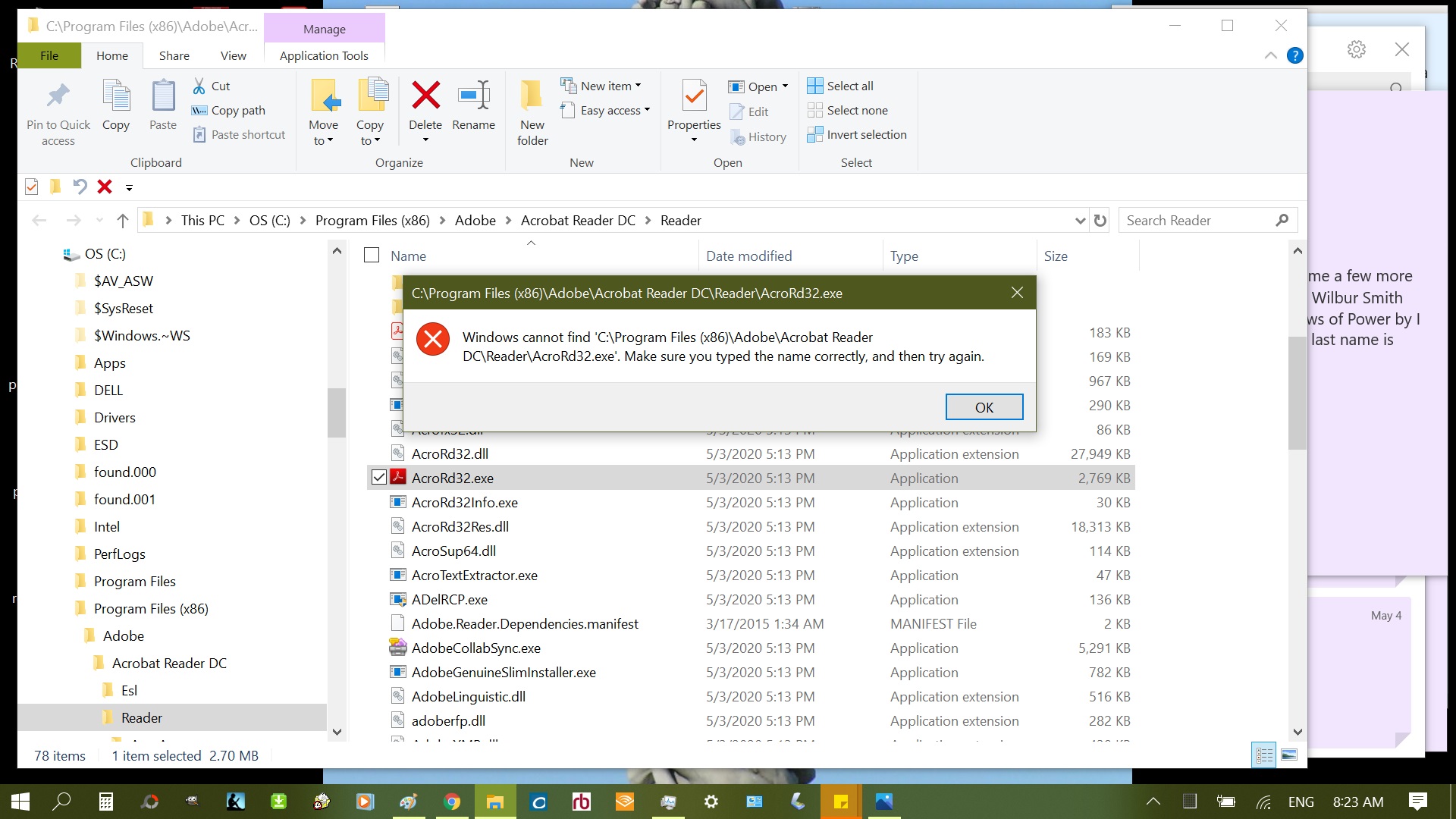Open Google Chrome from the taskbar
1456x819 pixels.
[452, 802]
